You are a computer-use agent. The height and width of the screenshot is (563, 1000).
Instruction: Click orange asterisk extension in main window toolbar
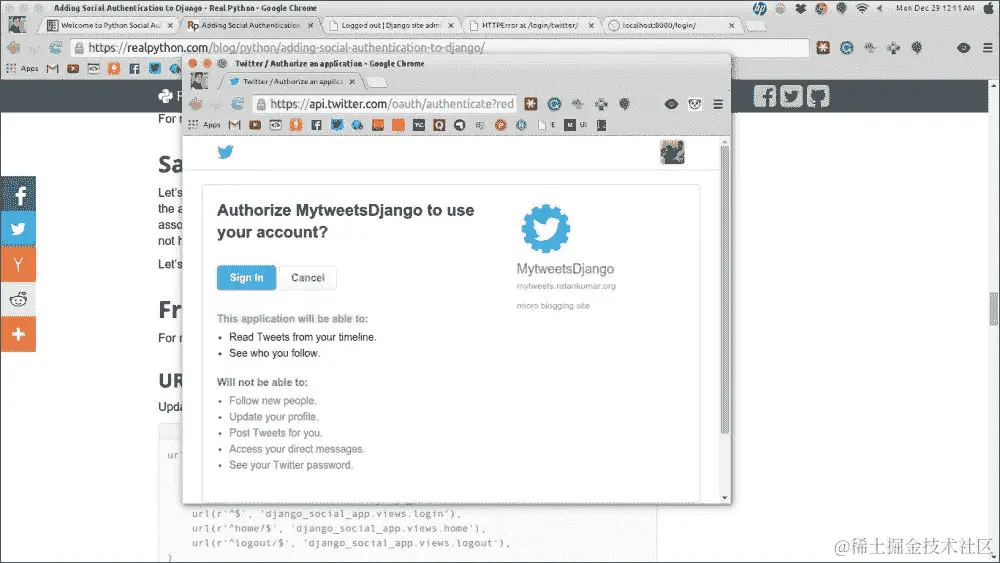[823, 48]
